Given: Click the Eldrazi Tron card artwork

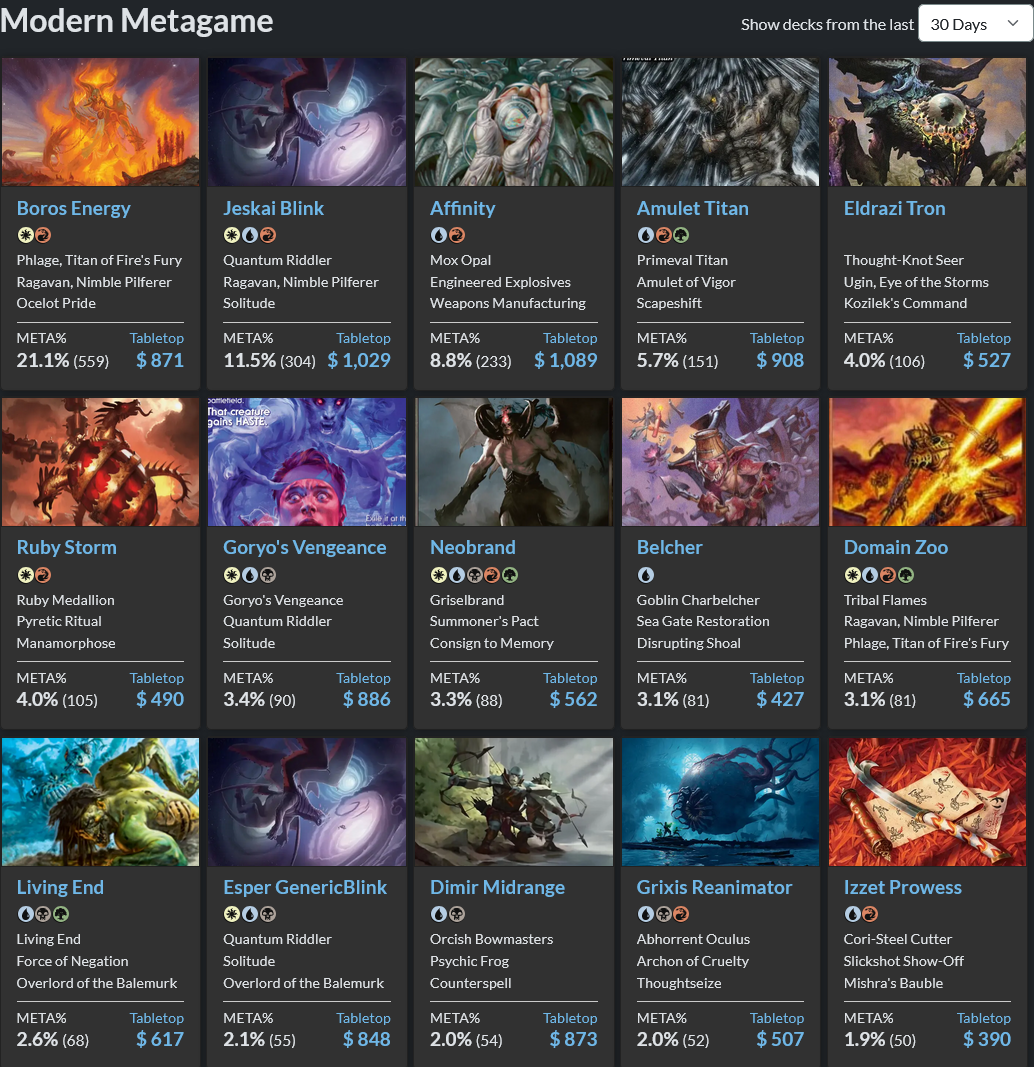Looking at the screenshot, I should 927,122.
